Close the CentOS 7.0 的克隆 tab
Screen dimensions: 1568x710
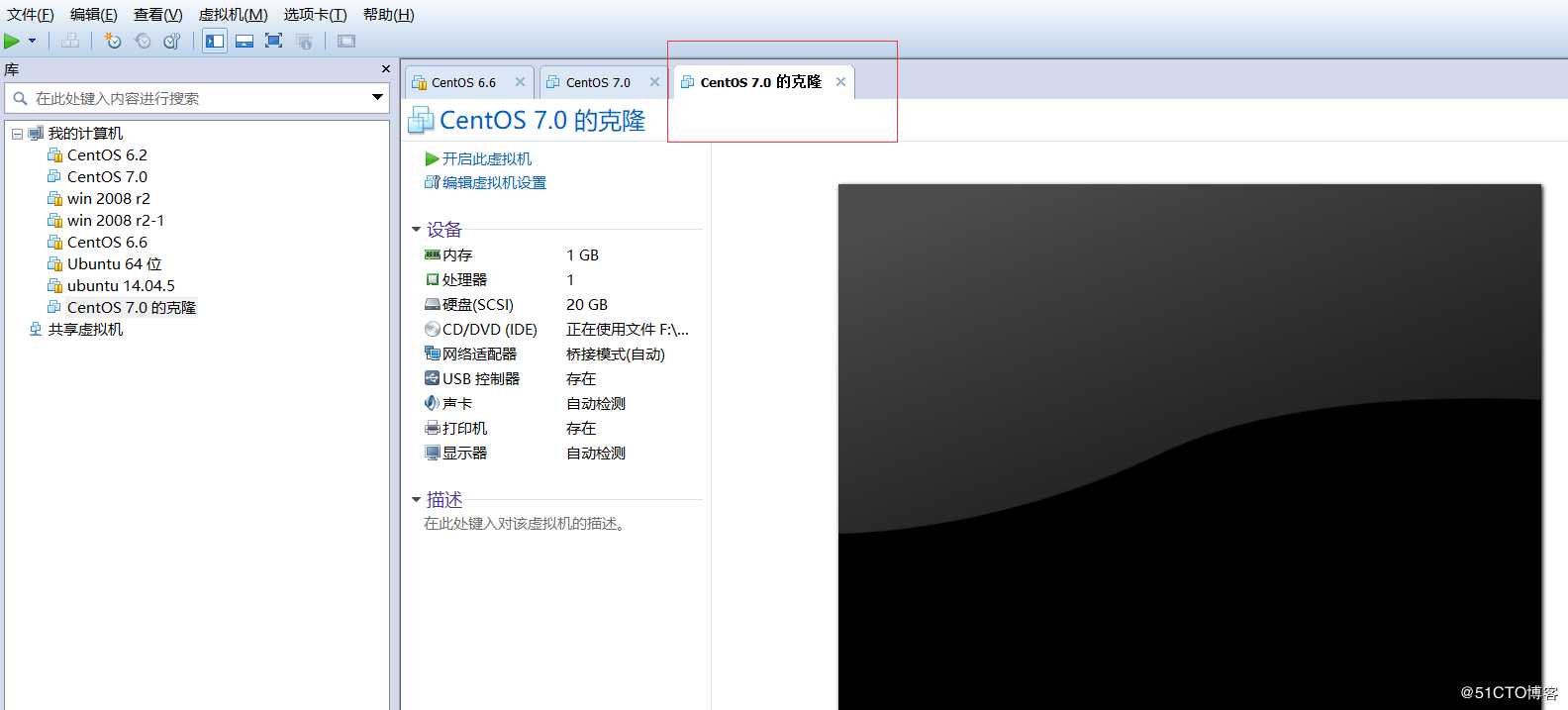(x=840, y=82)
